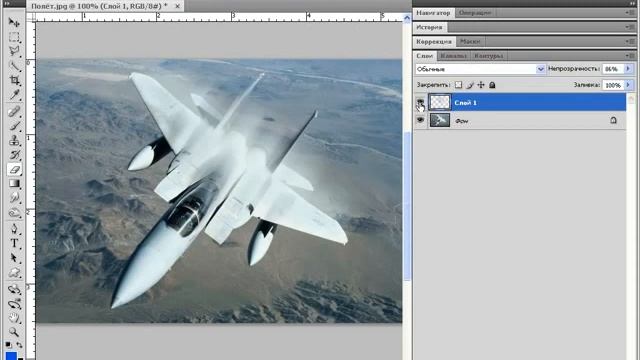Viewport: 640px width, 360px height.
Task: Select the Фон layer thumbnail
Action: [x=440, y=120]
